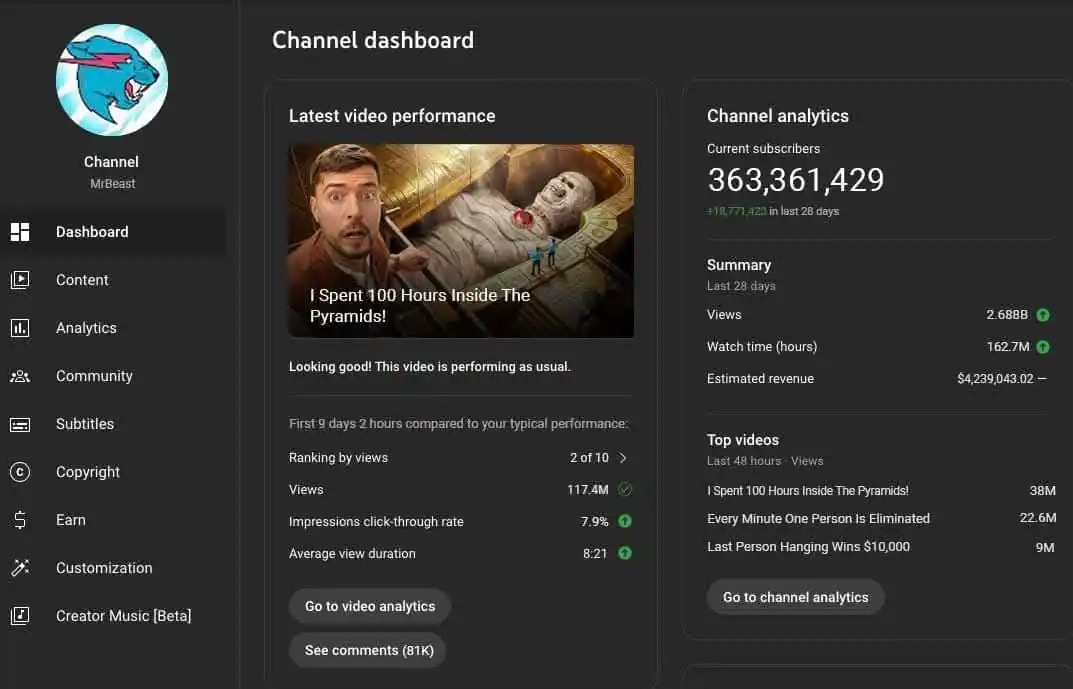Click the Copyright circle-C icon
The image size is (1073, 689).
click(20, 472)
